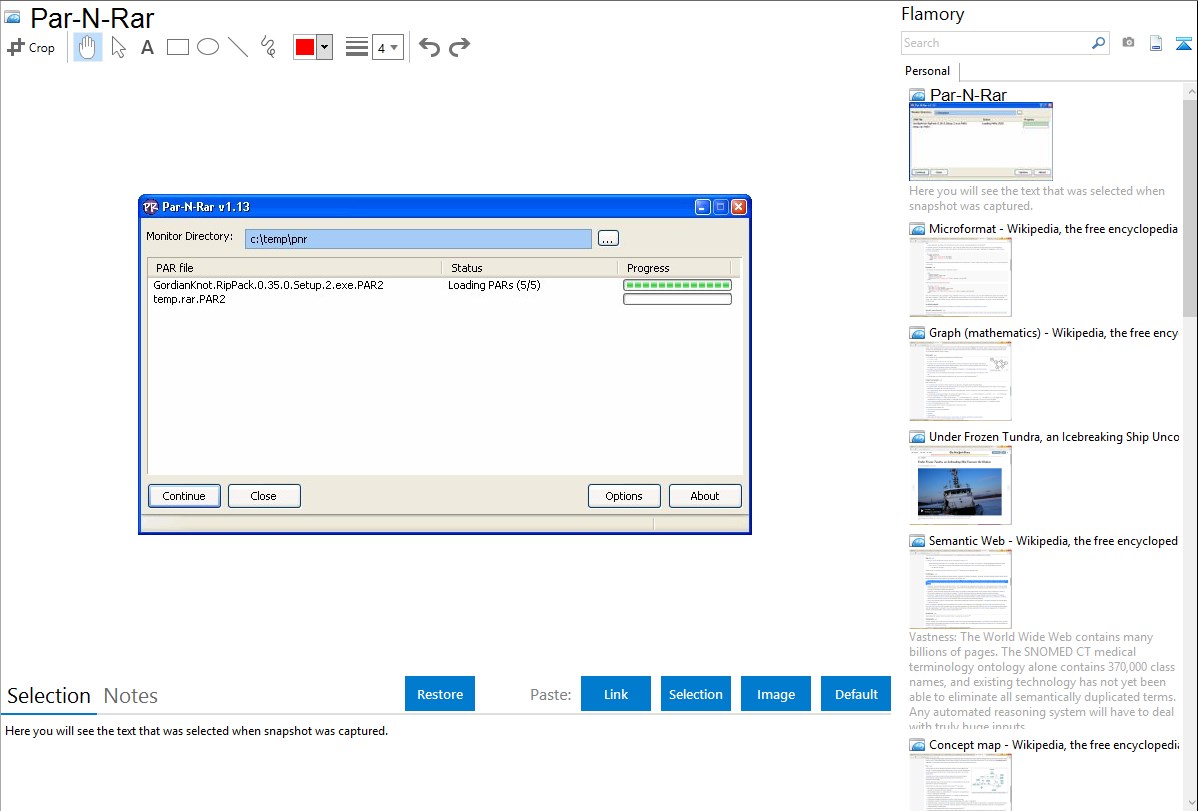Click the Loading PARs (5/5) status
Image resolution: width=1198 pixels, height=811 pixels.
pos(494,285)
